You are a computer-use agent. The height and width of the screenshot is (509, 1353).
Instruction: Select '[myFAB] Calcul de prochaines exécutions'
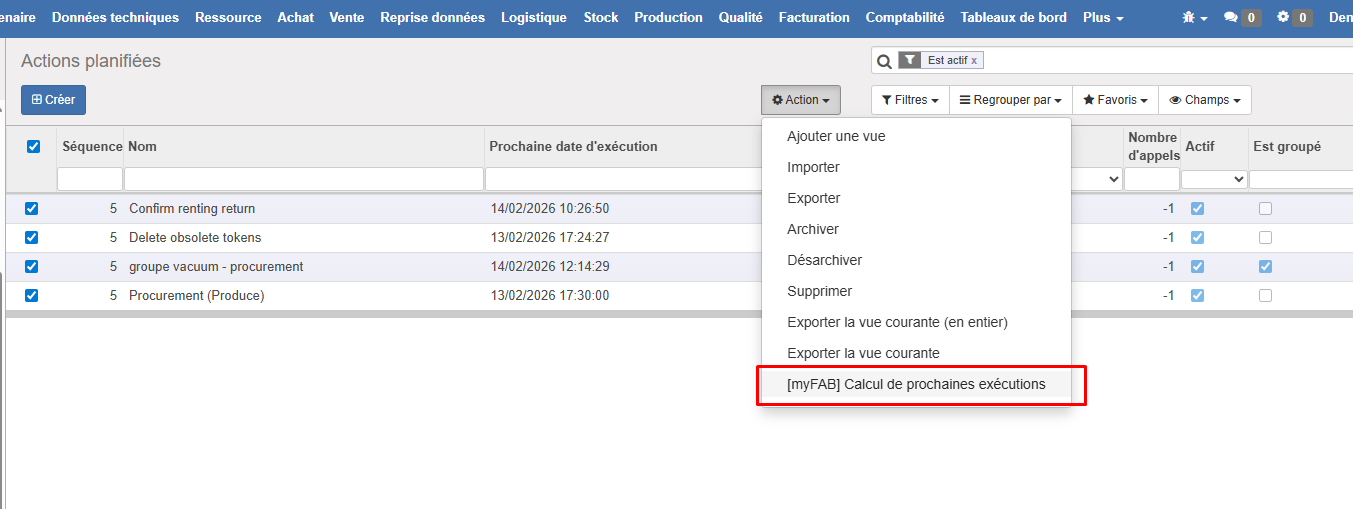coord(916,385)
